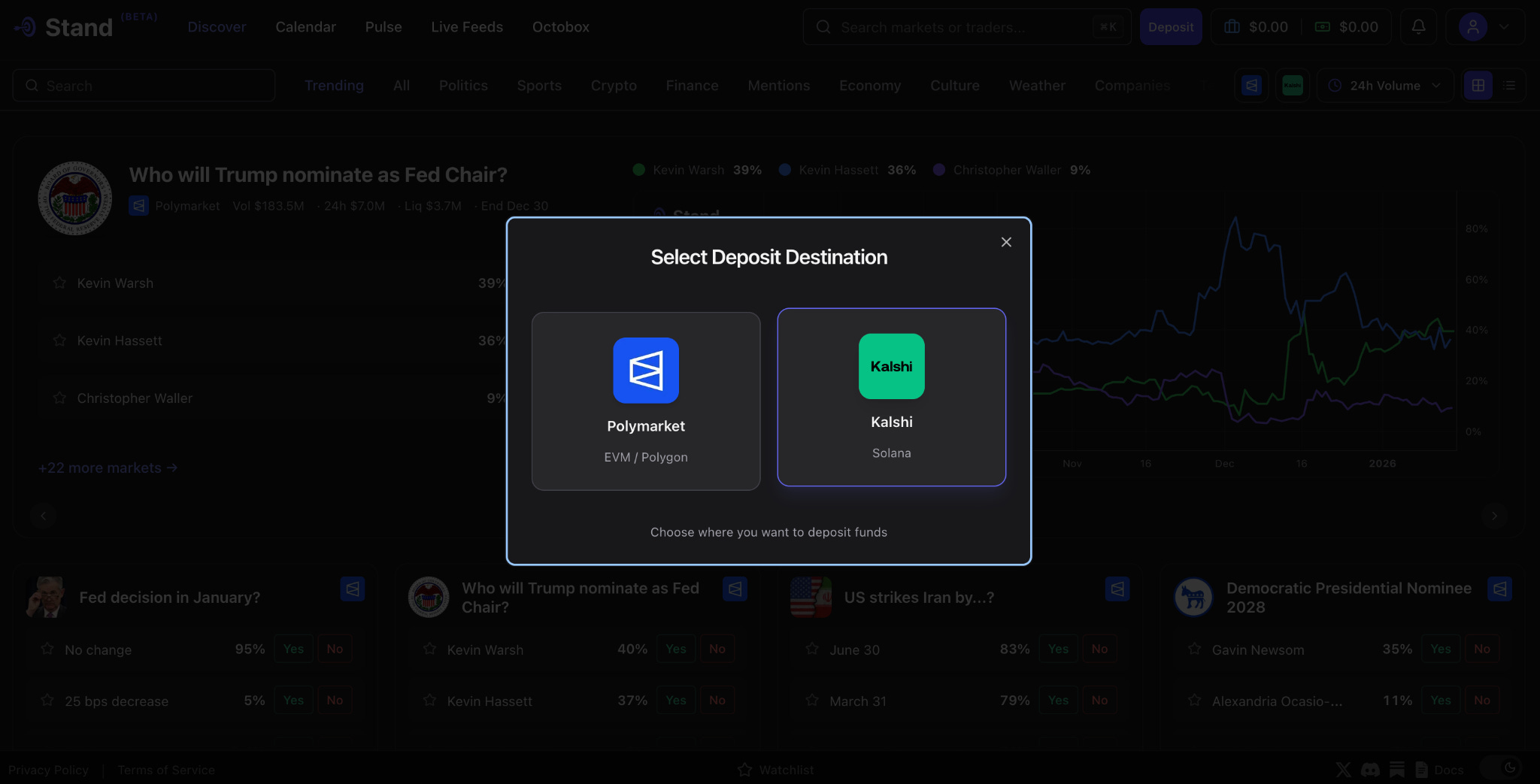Toggle the Polymarket source filter icon

[1252, 86]
